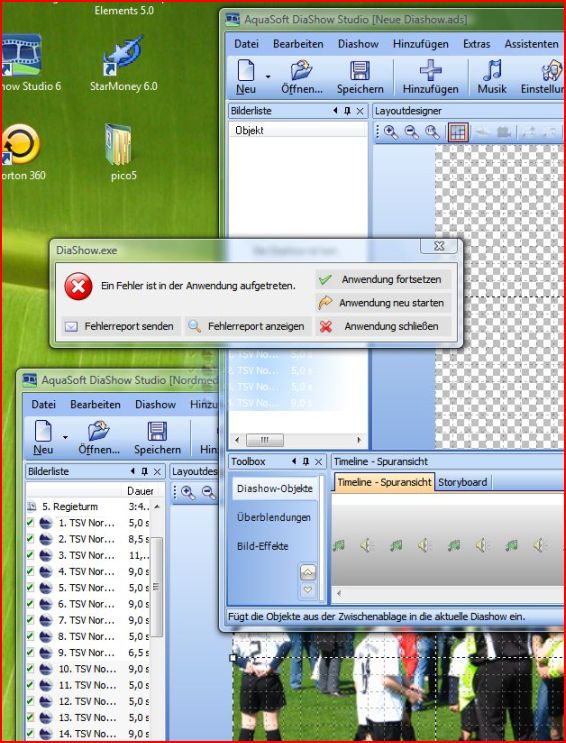Uncheck 6. TSV Nor... checkbox
This screenshot has height=743, width=566.
[x=30, y=604]
